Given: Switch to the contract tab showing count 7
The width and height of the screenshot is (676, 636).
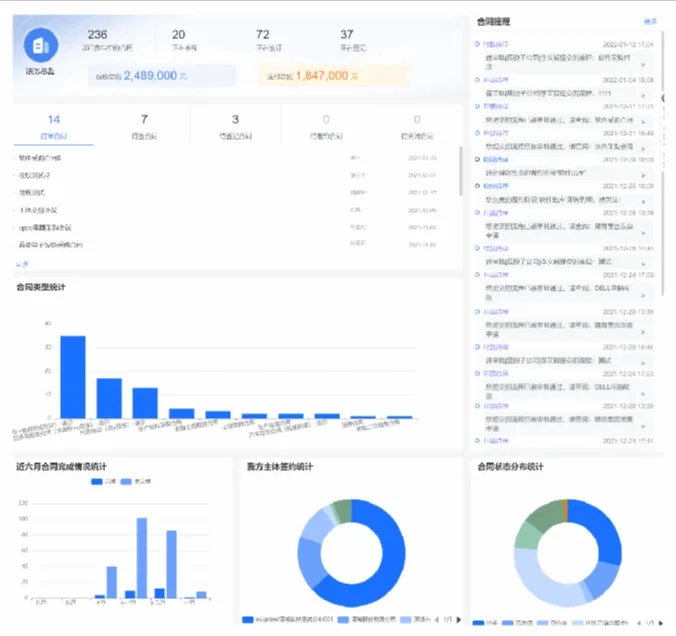Looking at the screenshot, I should tap(145, 125).
